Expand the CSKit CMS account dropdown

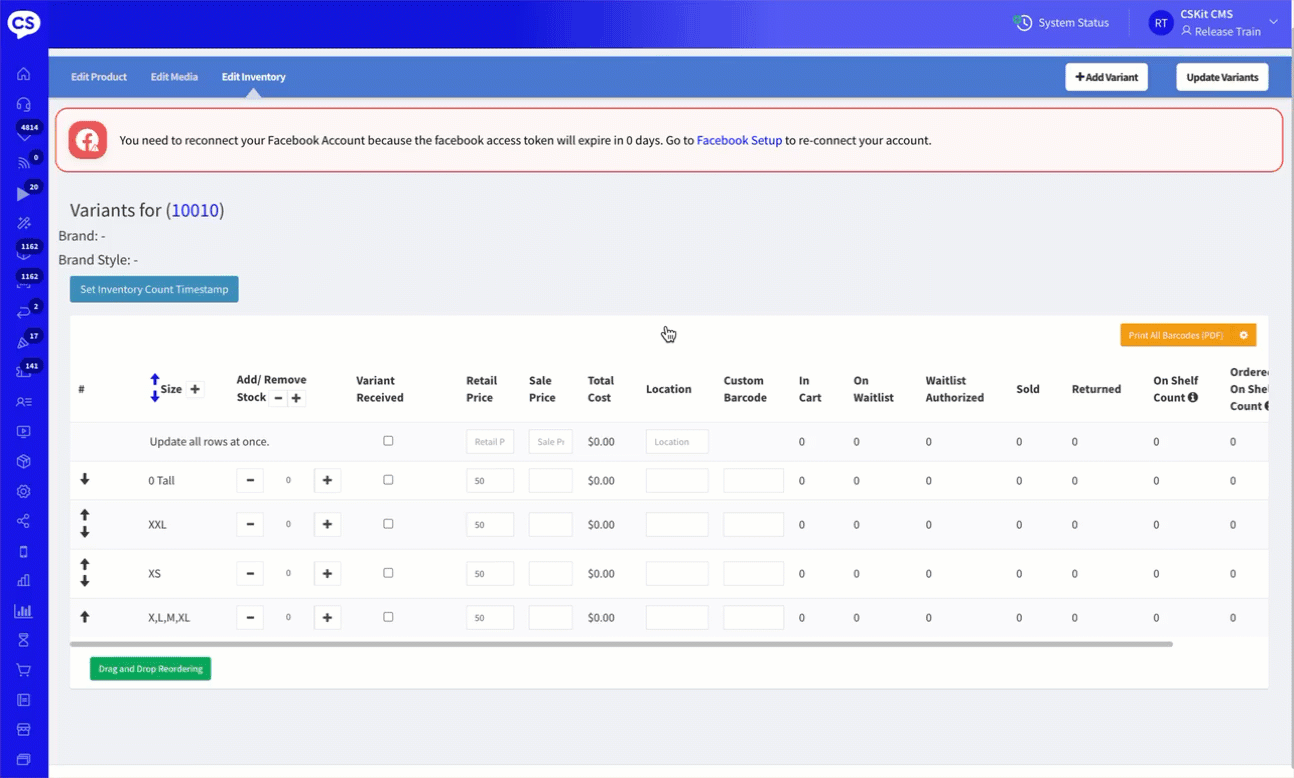point(1273,22)
